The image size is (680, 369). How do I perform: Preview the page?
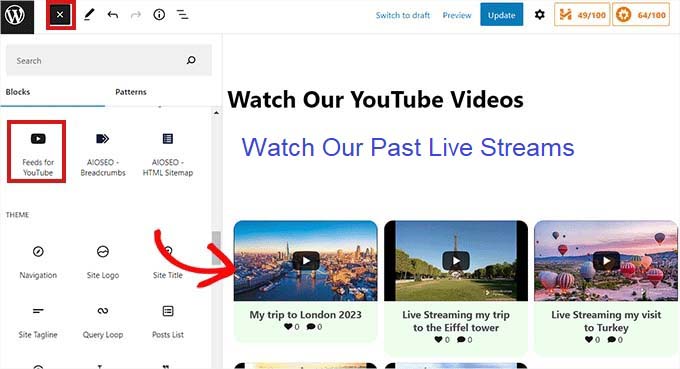(457, 15)
